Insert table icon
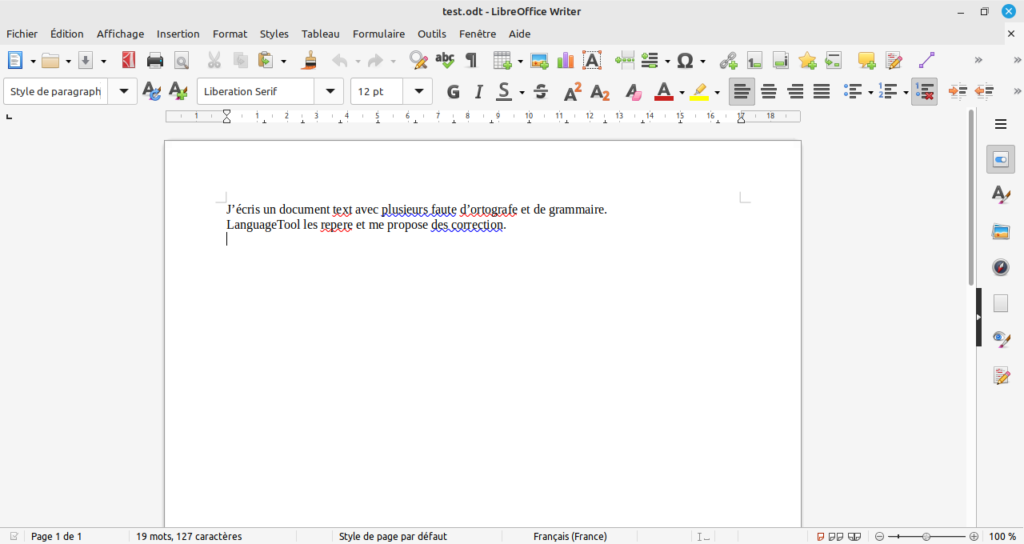This screenshot has width=1024, height=544. [502, 60]
